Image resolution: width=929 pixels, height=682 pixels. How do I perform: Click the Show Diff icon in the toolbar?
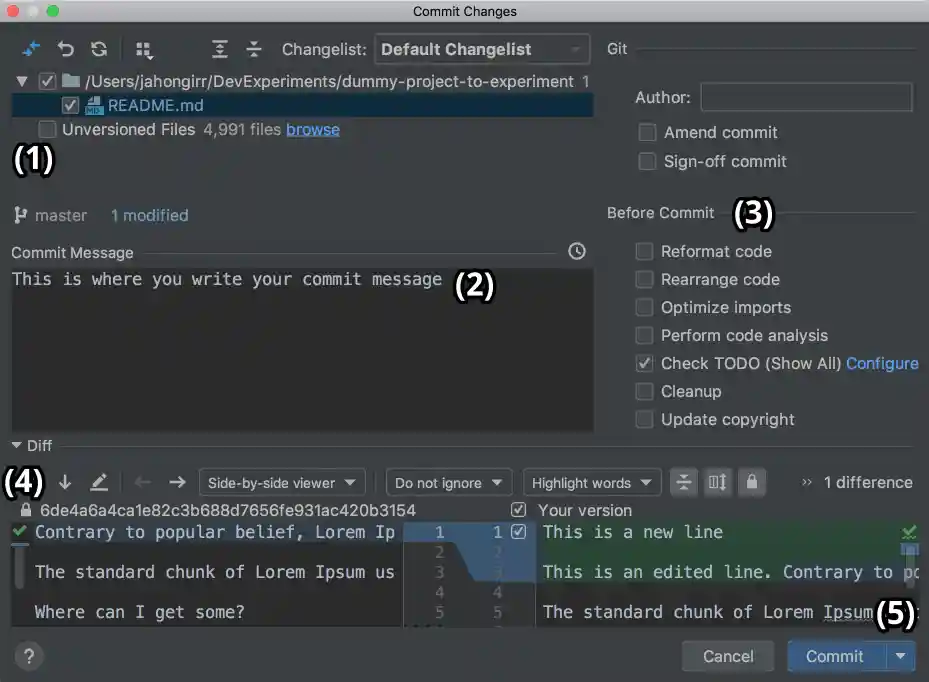point(31,47)
